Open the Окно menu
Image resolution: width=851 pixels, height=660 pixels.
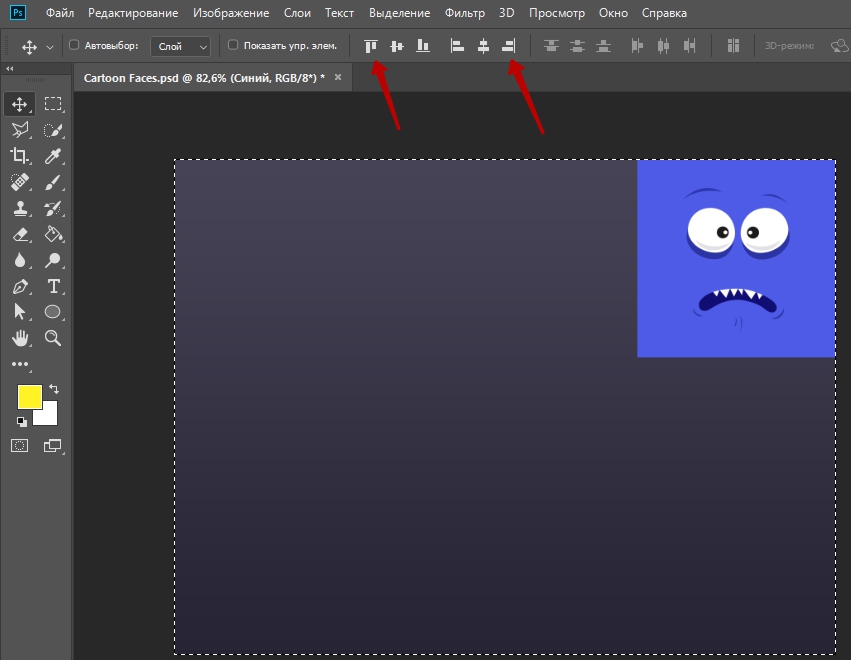(613, 13)
